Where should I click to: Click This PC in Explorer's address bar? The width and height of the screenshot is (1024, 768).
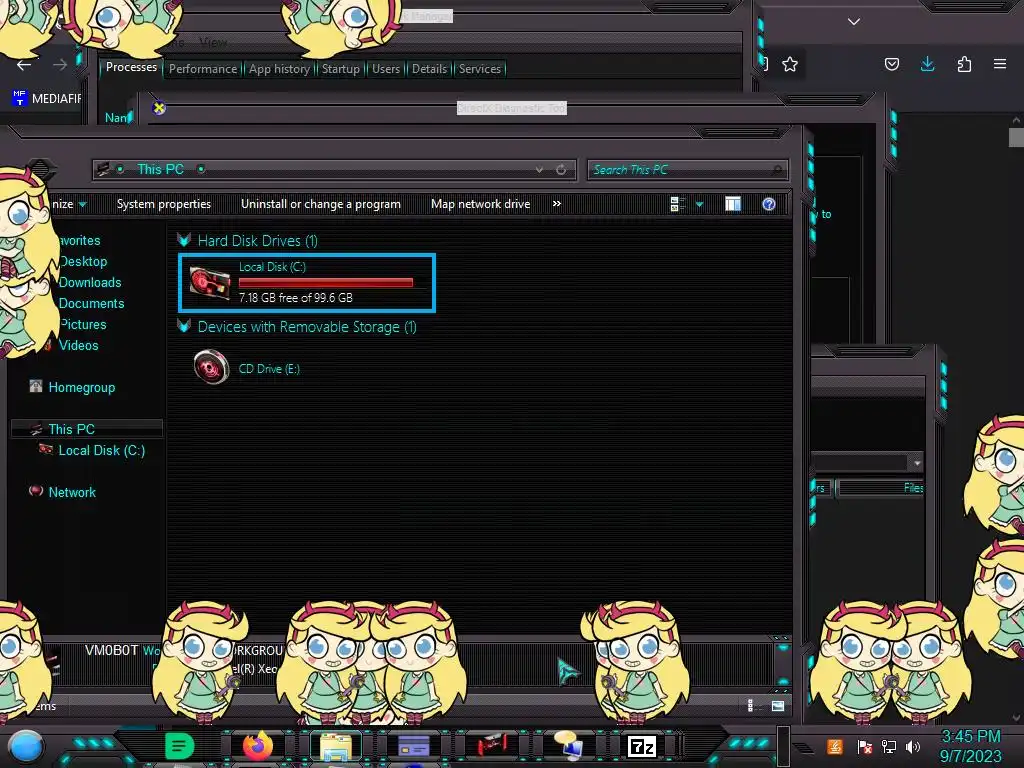[161, 169]
